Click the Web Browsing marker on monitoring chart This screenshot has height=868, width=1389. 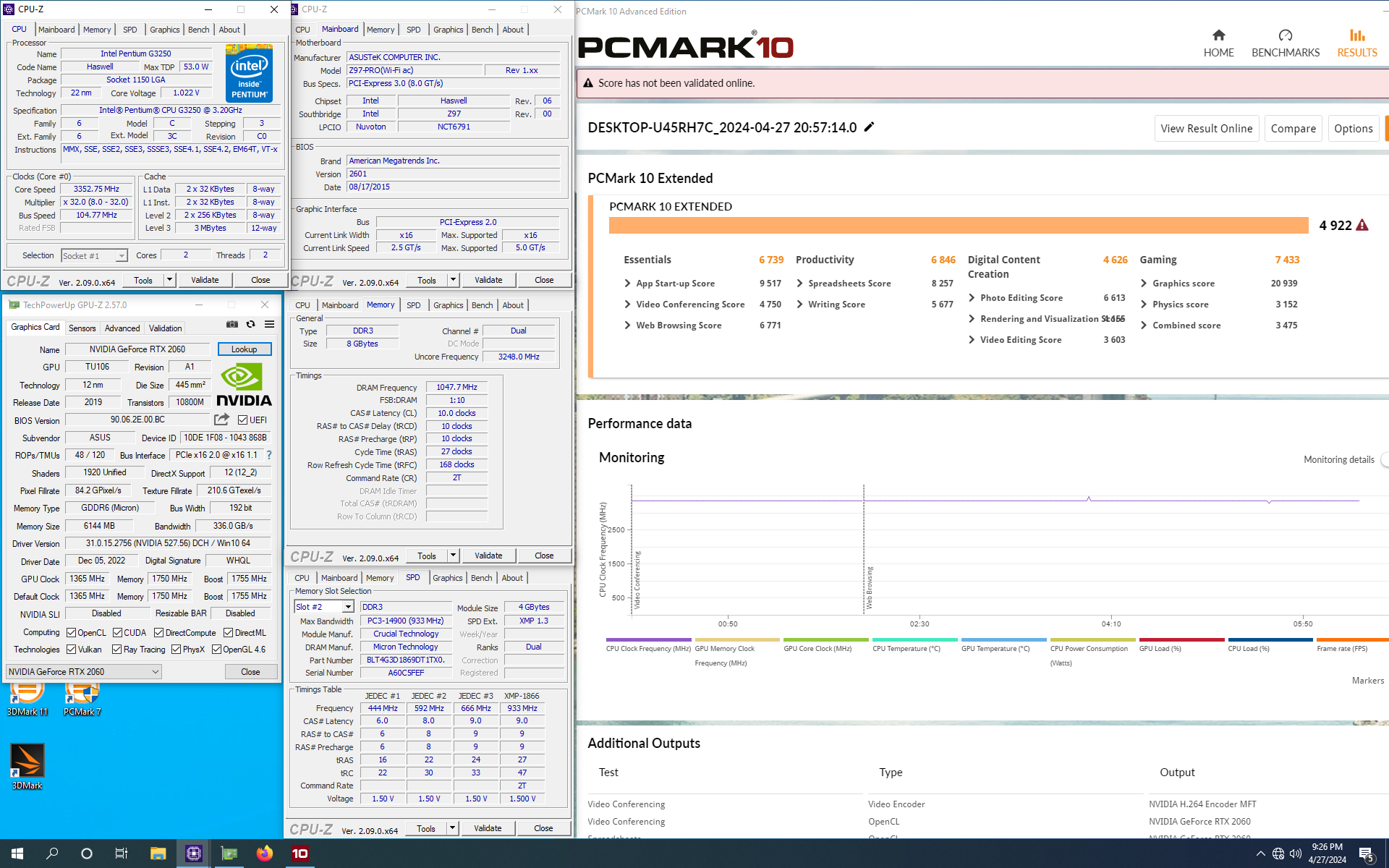(870, 587)
